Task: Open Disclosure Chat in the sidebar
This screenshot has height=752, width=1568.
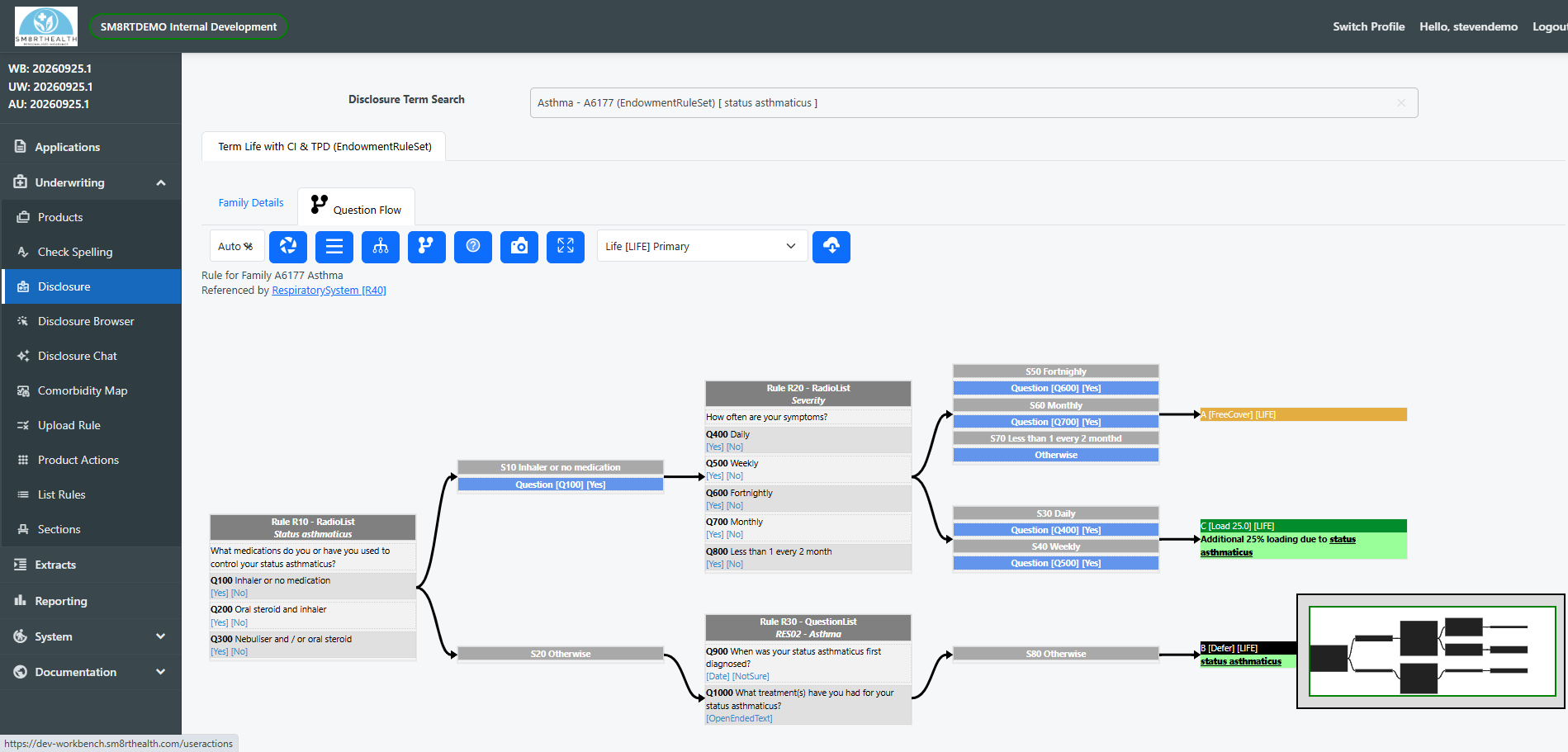Action: (x=91, y=356)
